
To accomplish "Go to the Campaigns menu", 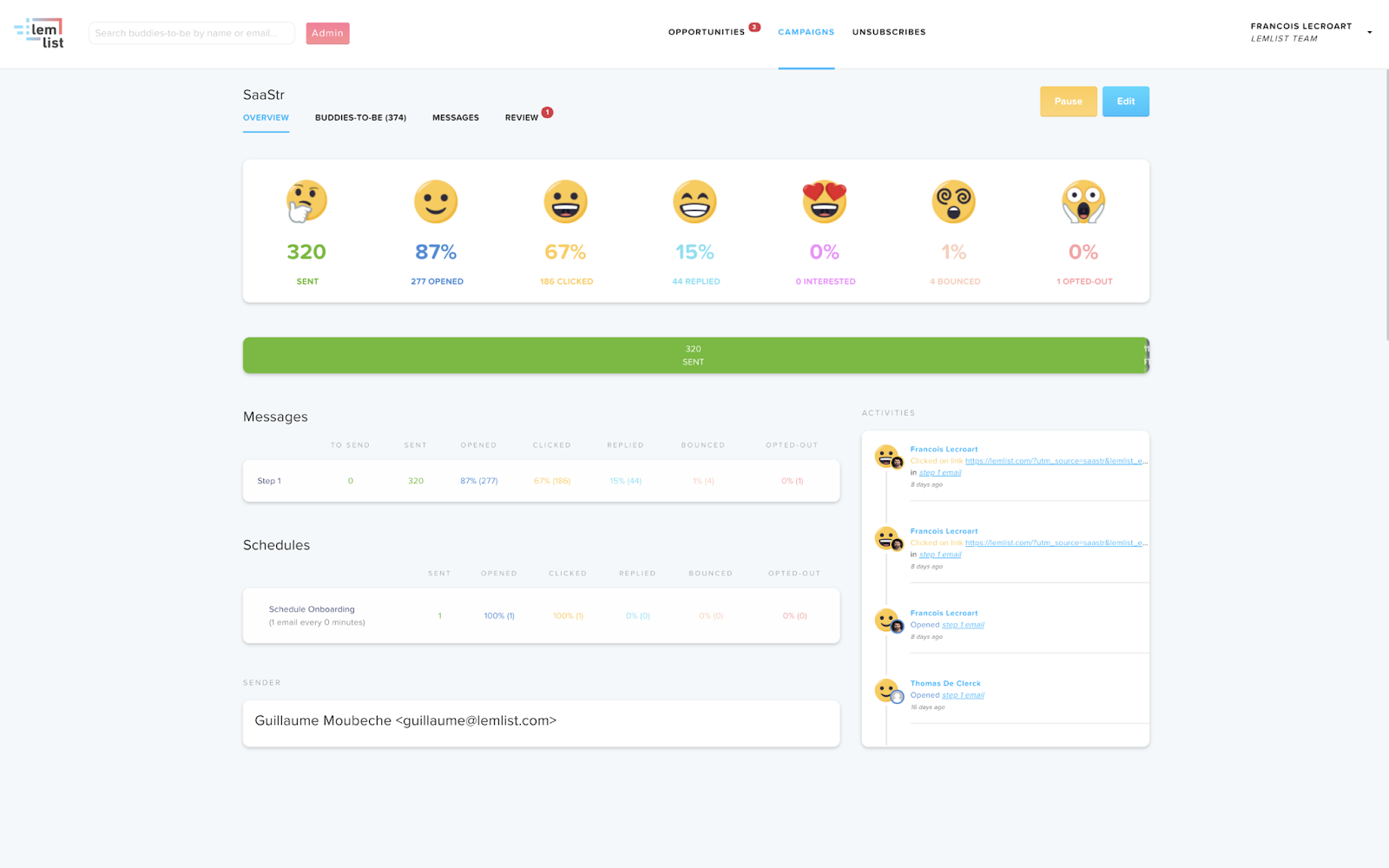I will pos(806,32).
